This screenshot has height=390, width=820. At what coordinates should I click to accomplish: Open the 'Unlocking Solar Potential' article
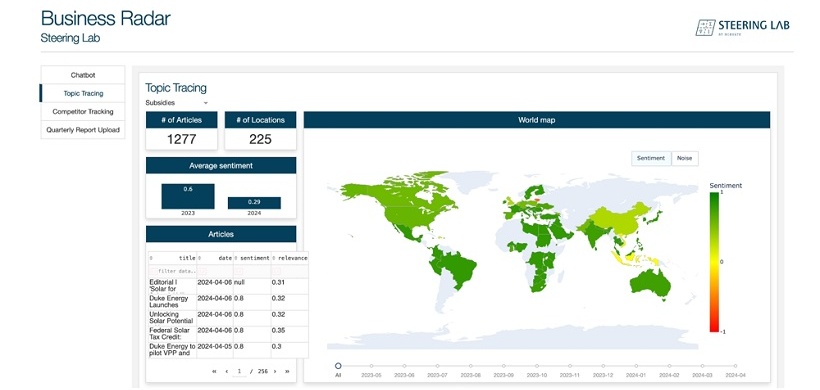tap(172, 318)
